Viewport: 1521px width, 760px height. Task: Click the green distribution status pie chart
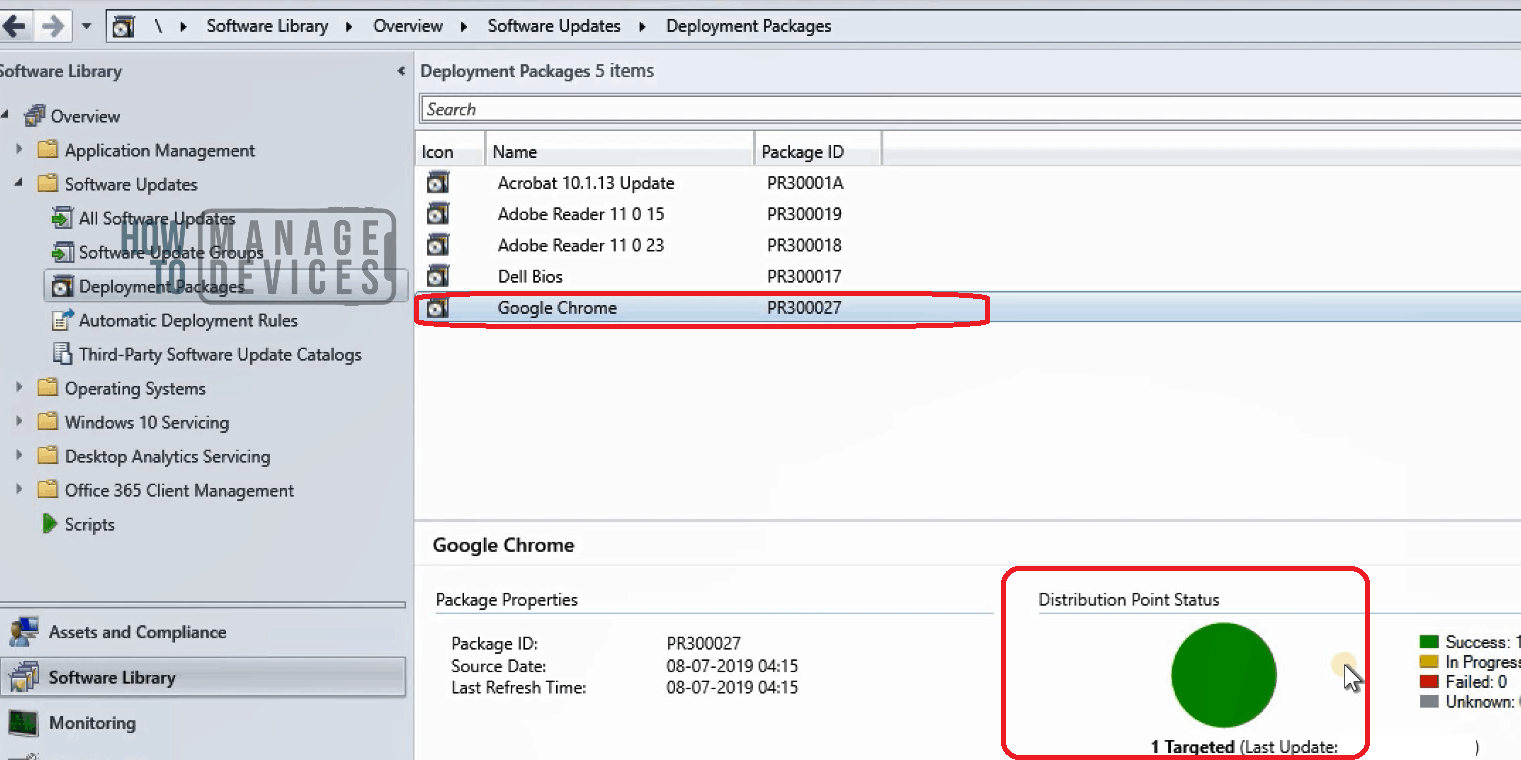(x=1224, y=675)
